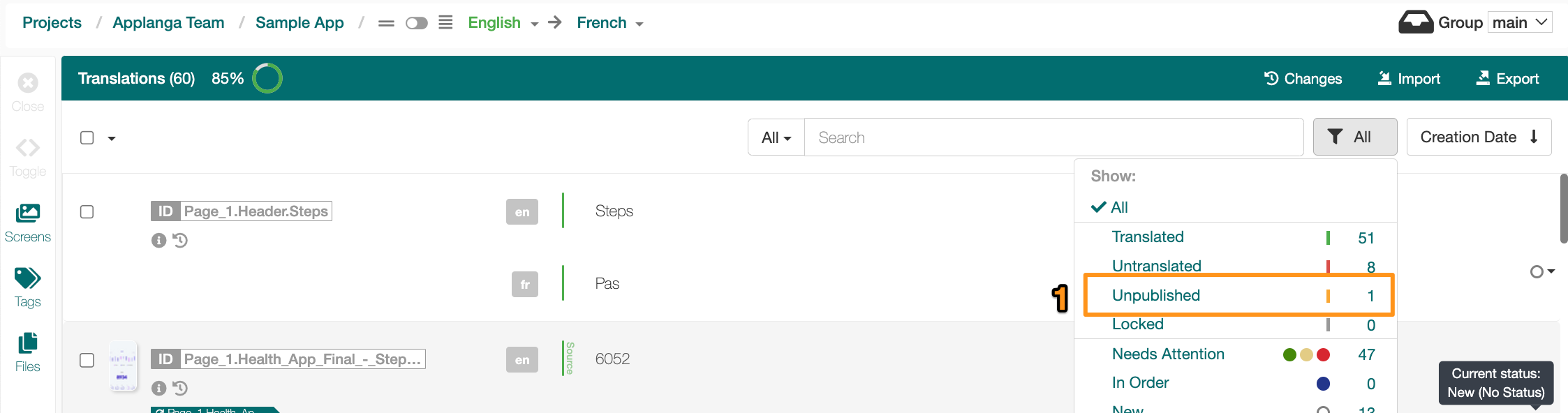This screenshot has width=1568, height=413.
Task: Click the Export button
Action: point(1507,79)
